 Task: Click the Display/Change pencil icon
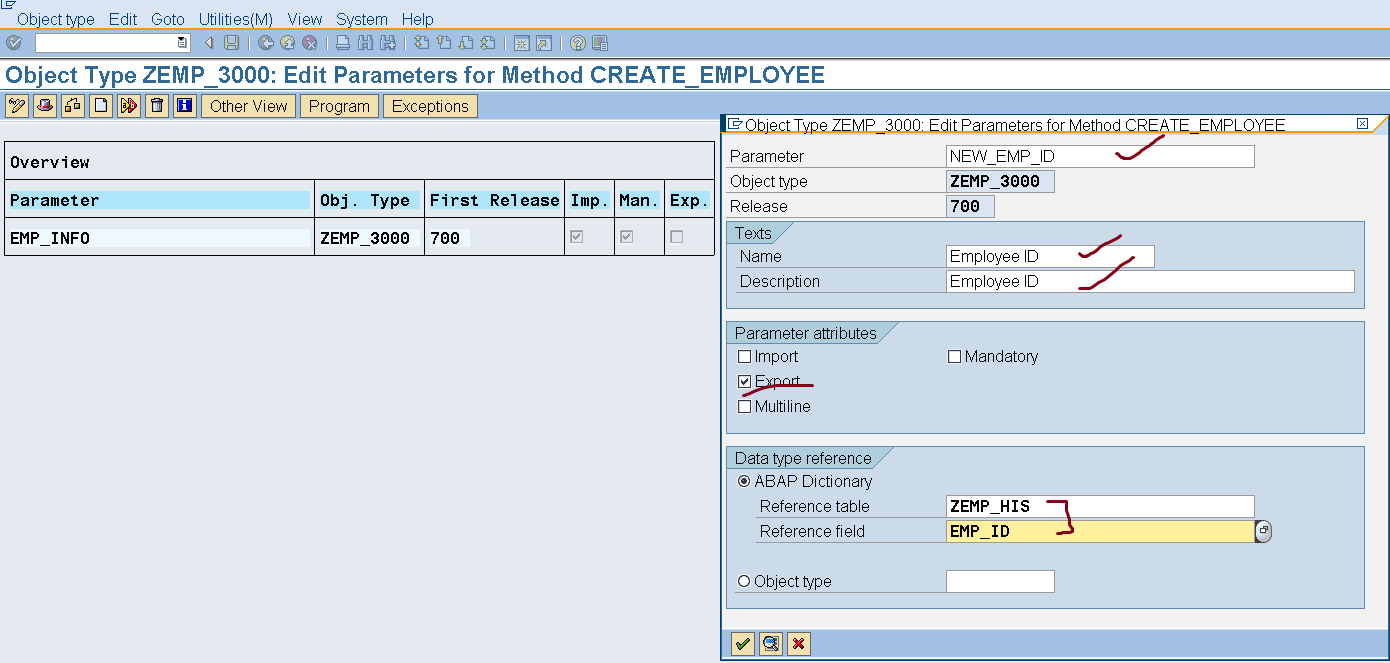coord(17,106)
